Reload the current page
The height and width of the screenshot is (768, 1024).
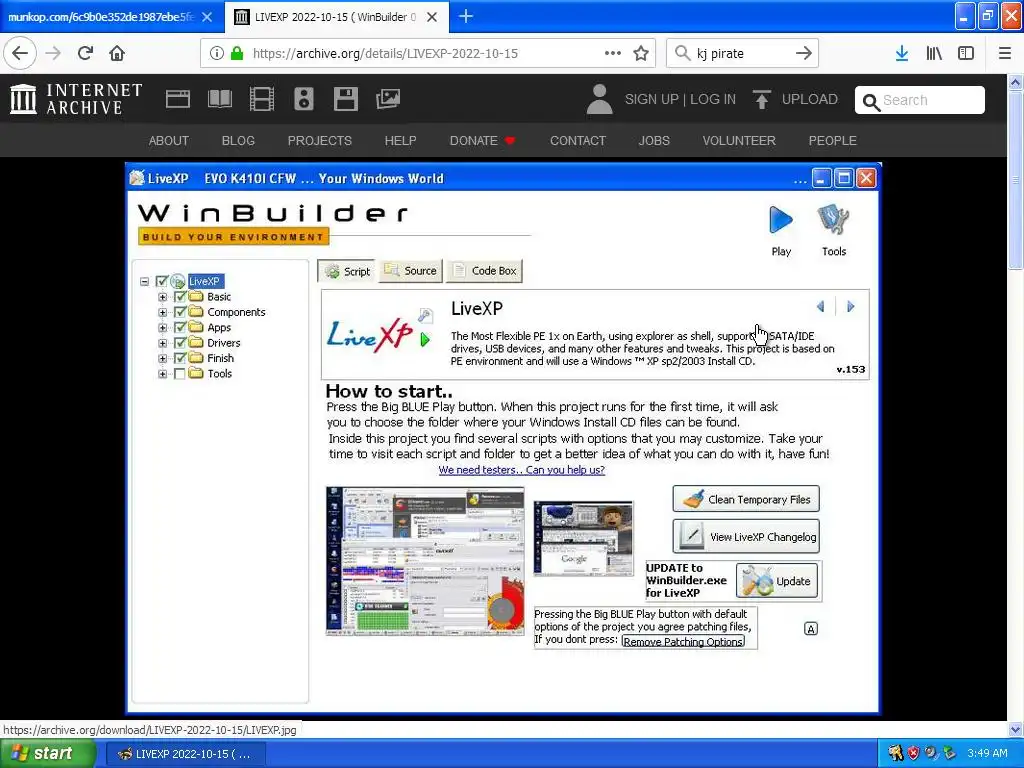tap(85, 53)
